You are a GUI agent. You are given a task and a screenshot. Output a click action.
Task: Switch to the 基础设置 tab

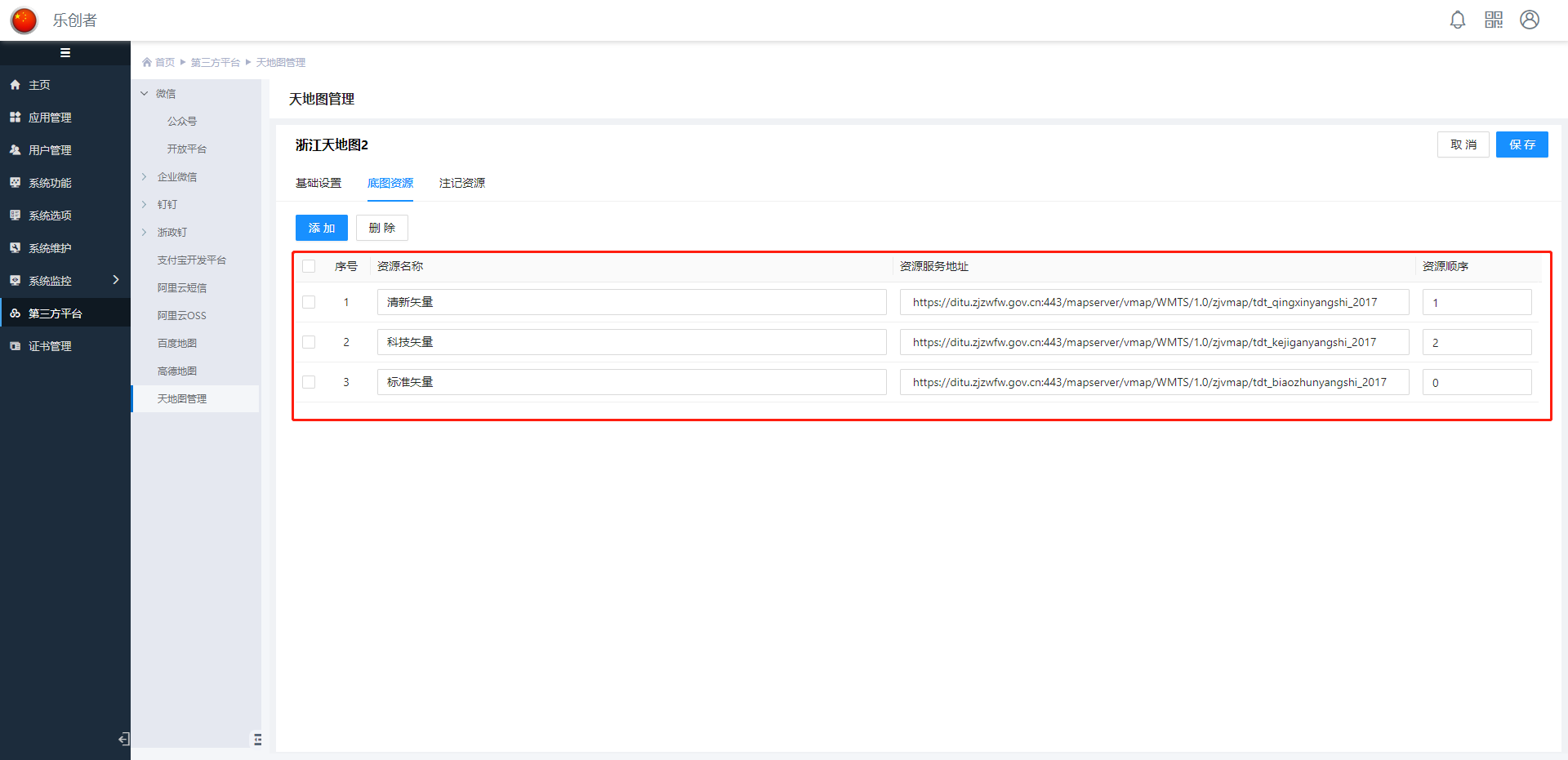318,183
